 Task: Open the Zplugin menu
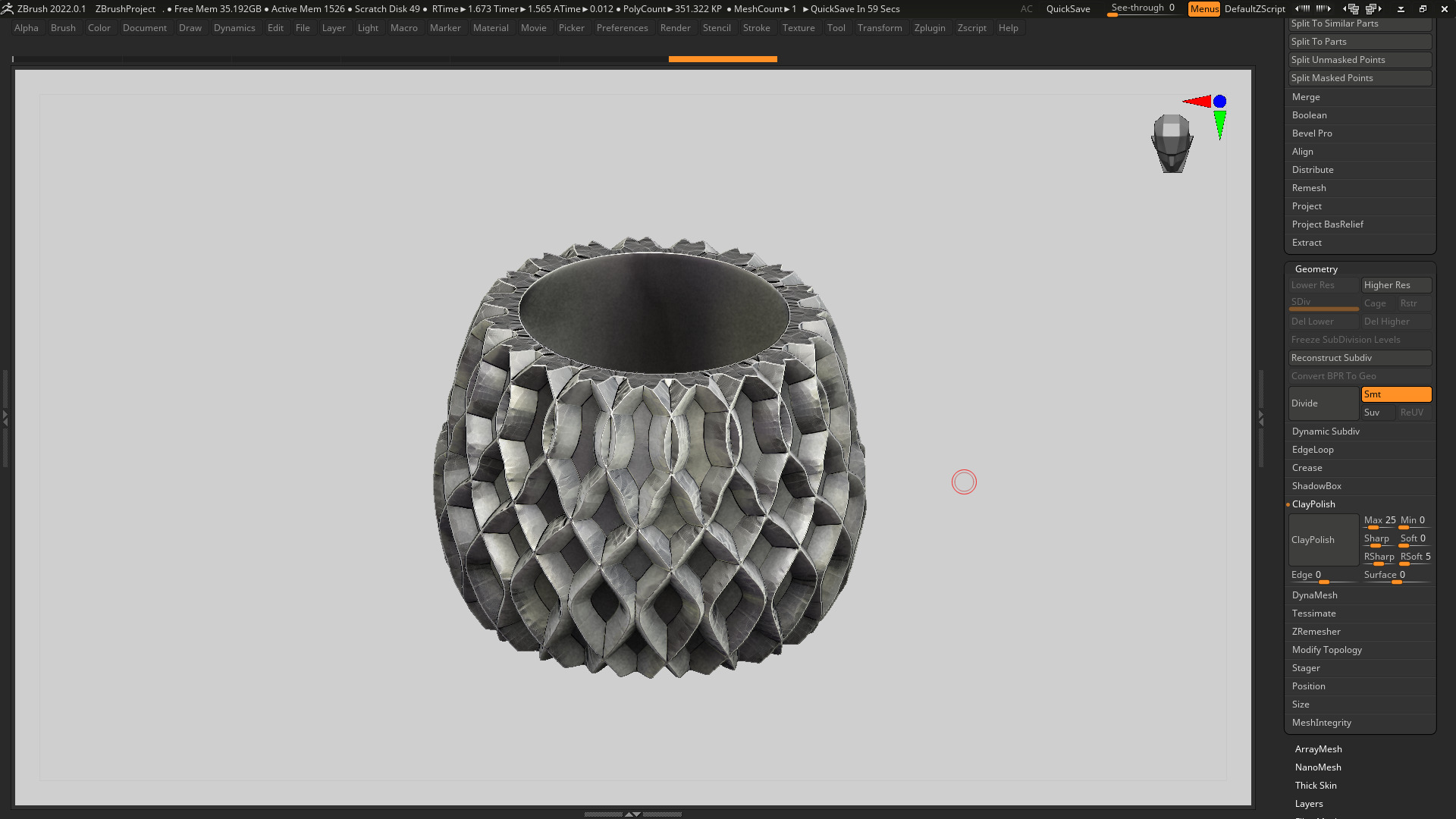[930, 28]
